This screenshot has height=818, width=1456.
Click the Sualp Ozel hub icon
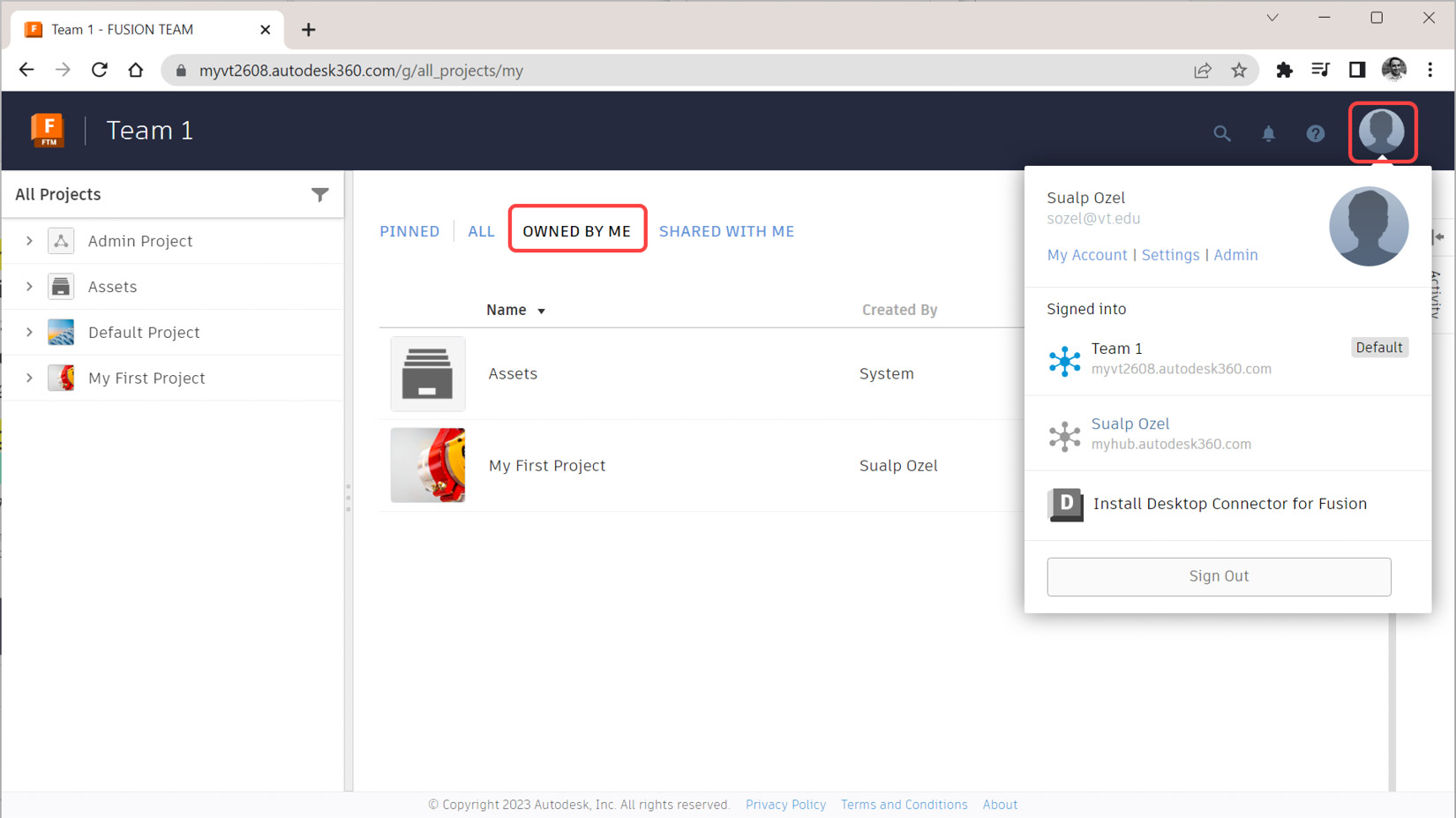(x=1064, y=436)
